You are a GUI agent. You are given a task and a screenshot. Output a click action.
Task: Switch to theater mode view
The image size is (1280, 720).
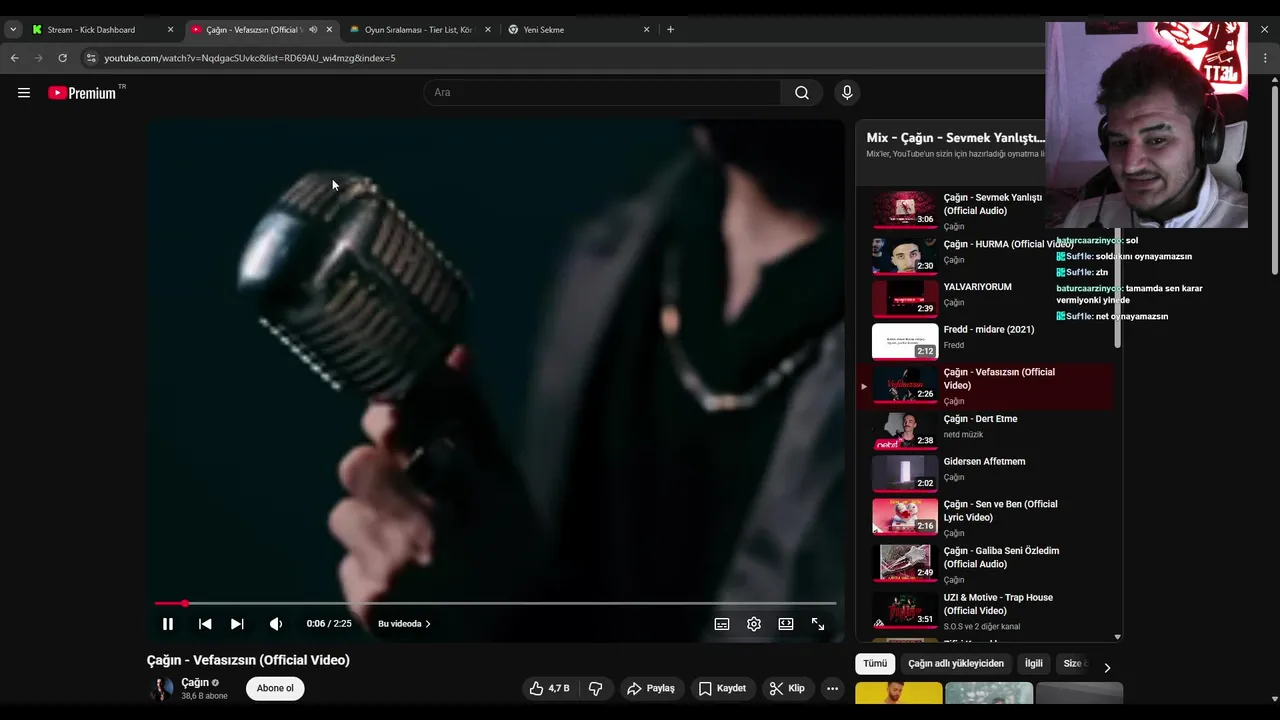(x=786, y=624)
